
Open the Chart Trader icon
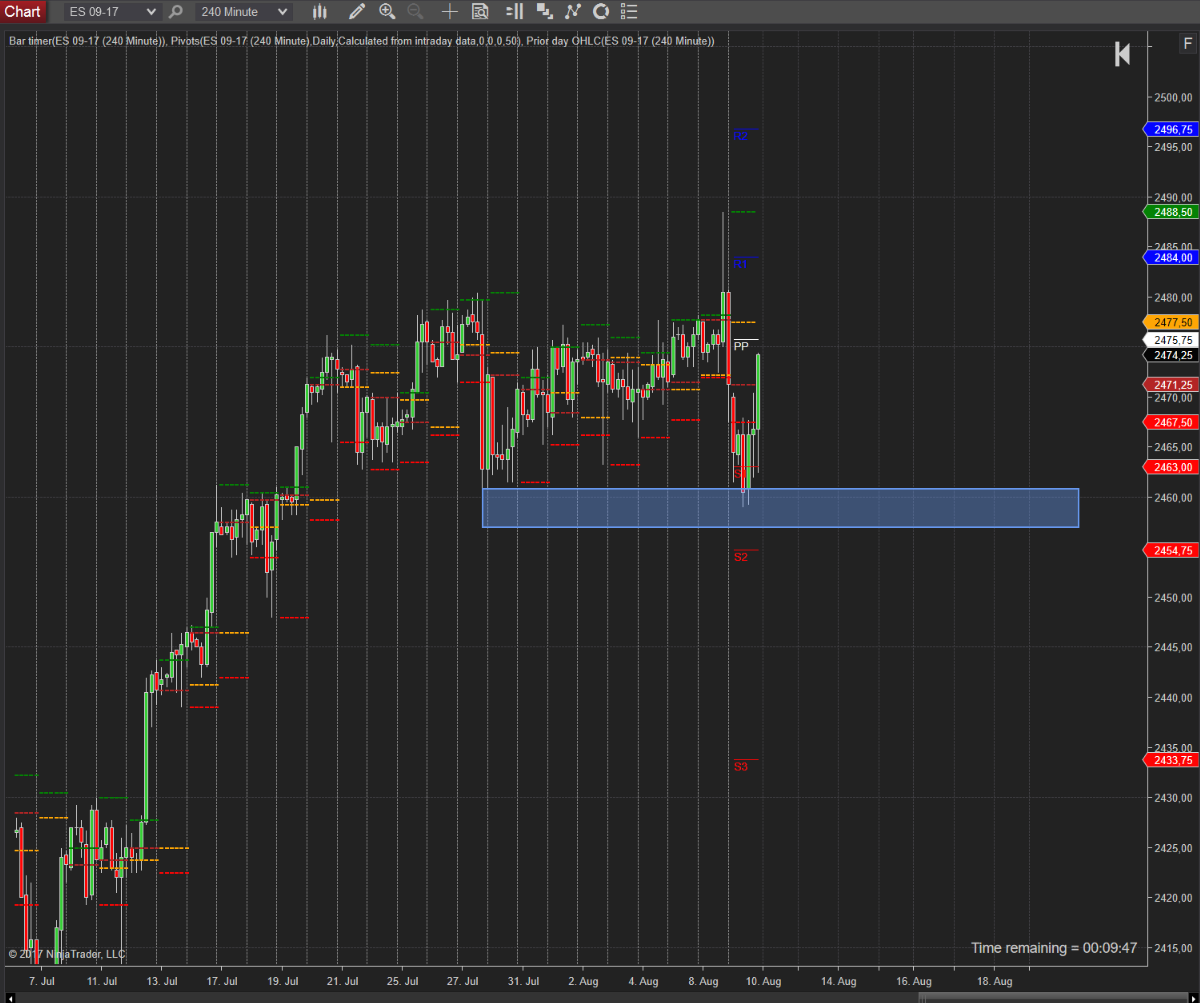(x=514, y=12)
